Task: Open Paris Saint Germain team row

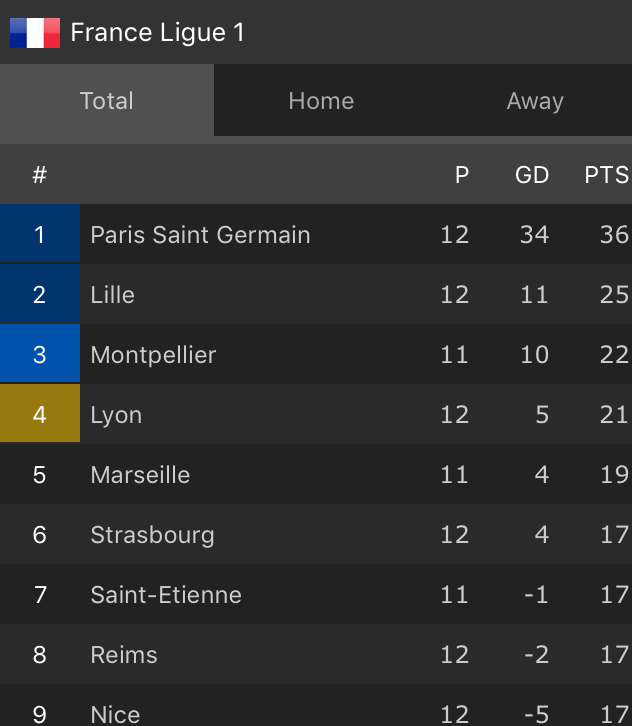Action: point(200,235)
